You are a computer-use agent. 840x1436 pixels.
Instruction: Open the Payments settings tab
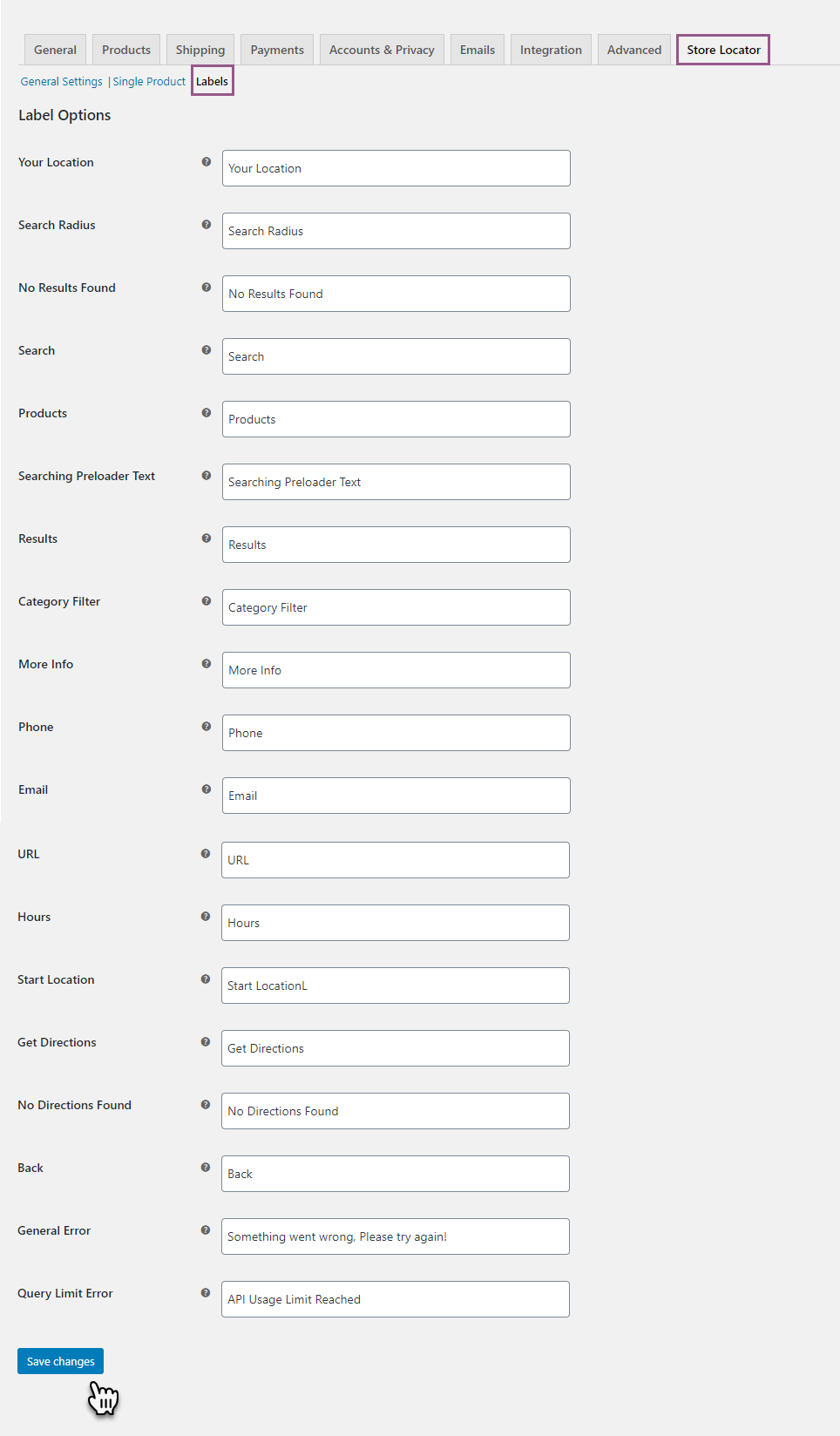point(276,50)
